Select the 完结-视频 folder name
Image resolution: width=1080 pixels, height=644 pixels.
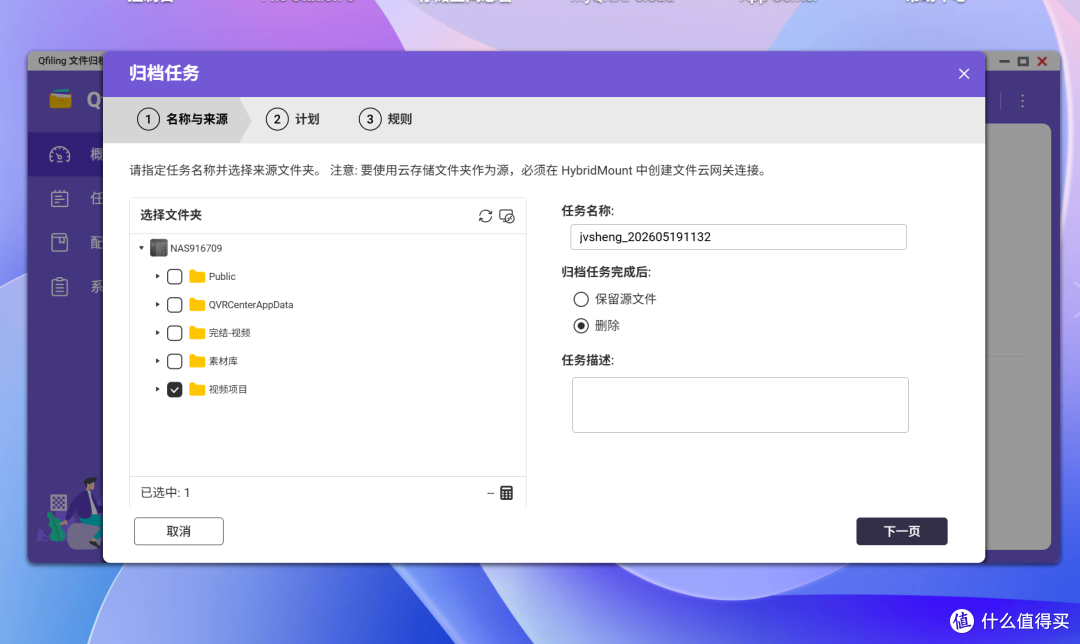(x=229, y=333)
